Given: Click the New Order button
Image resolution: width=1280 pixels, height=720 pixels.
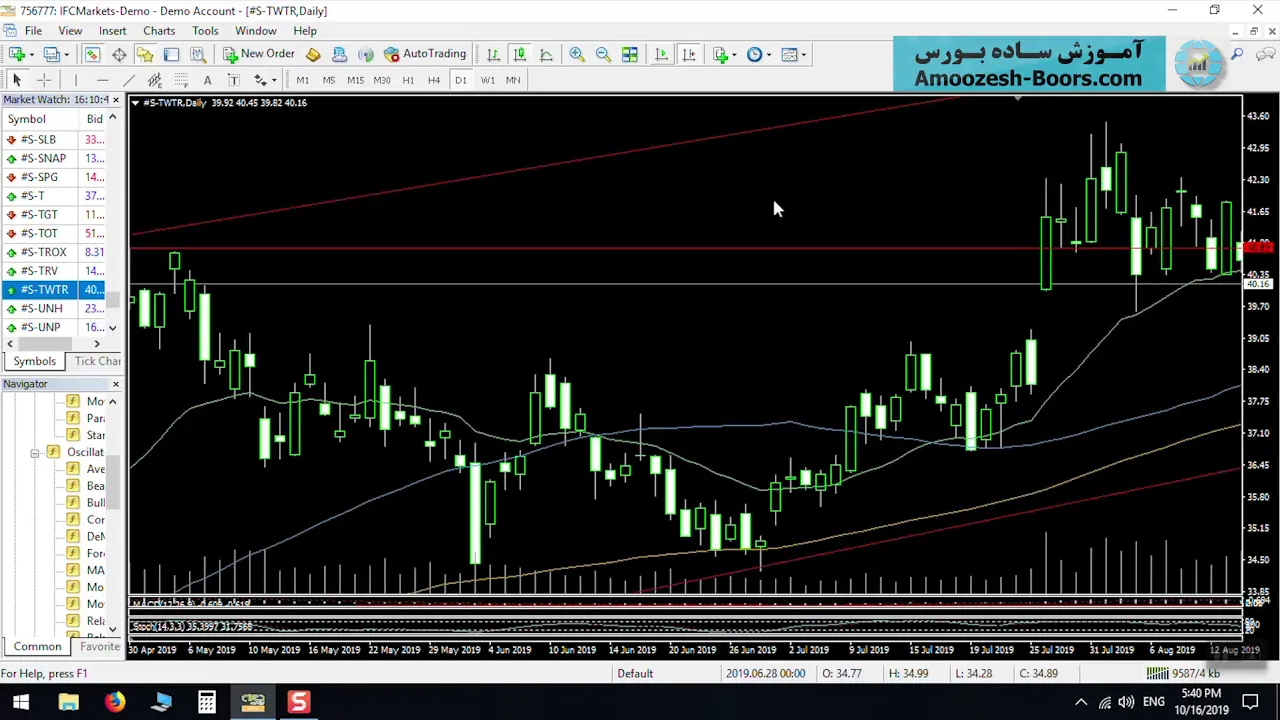Looking at the screenshot, I should coord(259,54).
